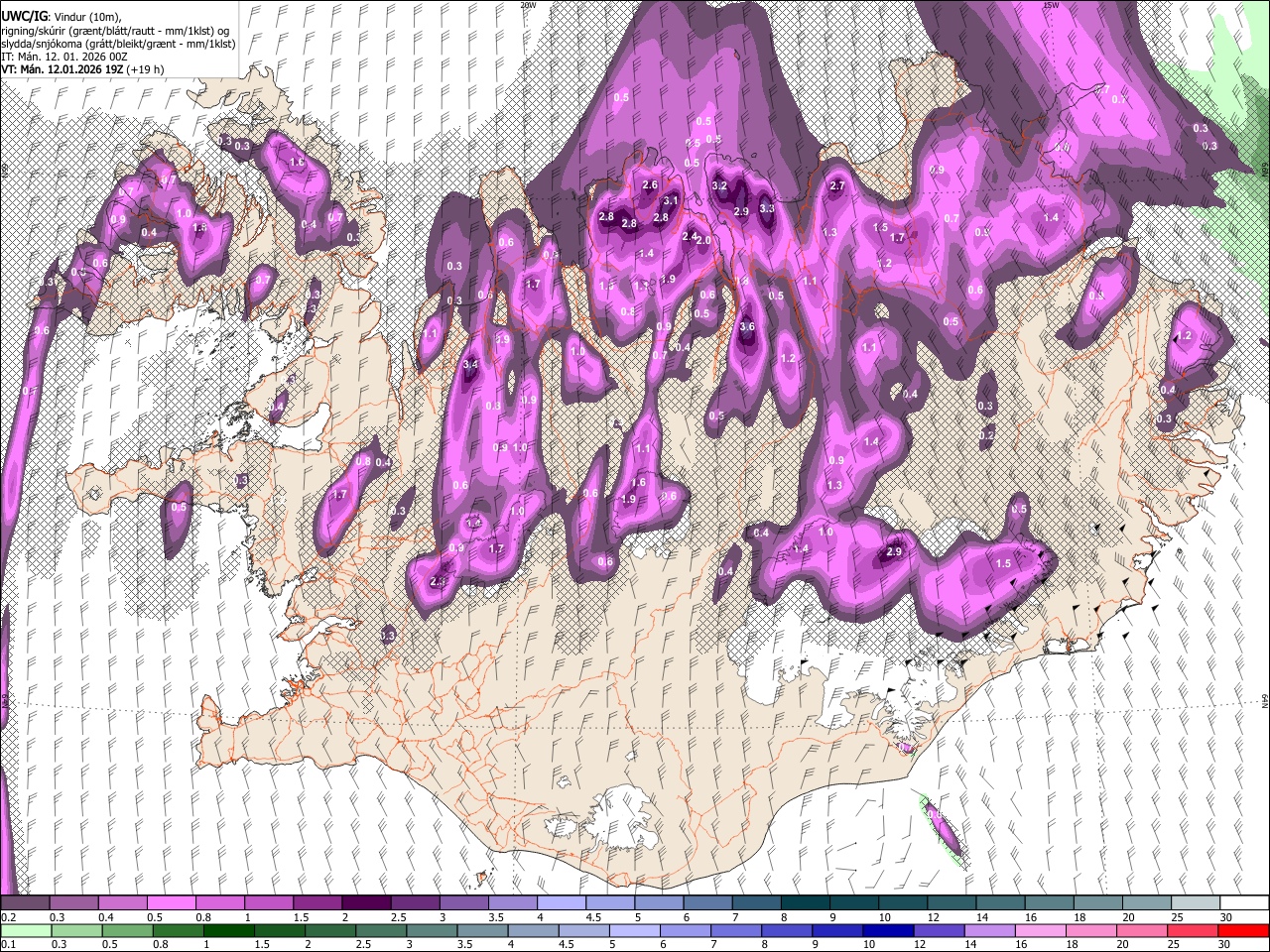Click the 2.4 precipitation value on the map
The image size is (1270, 952).
point(690,236)
